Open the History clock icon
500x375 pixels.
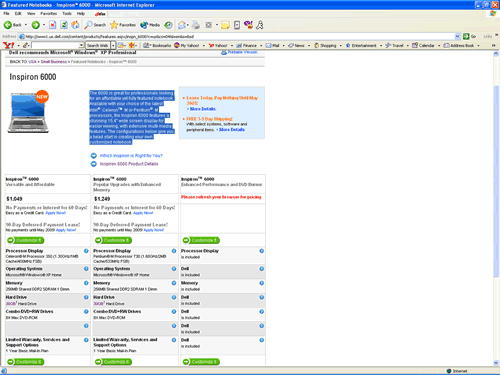pos(169,25)
